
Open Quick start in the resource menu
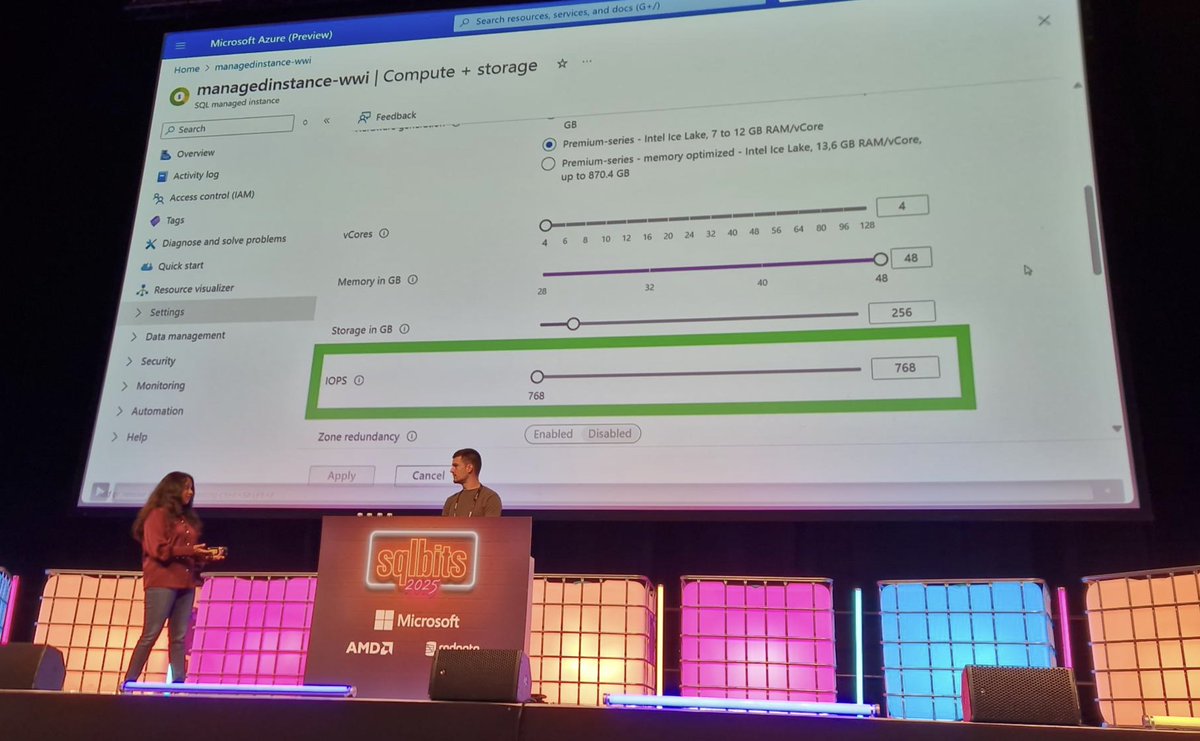tap(181, 266)
